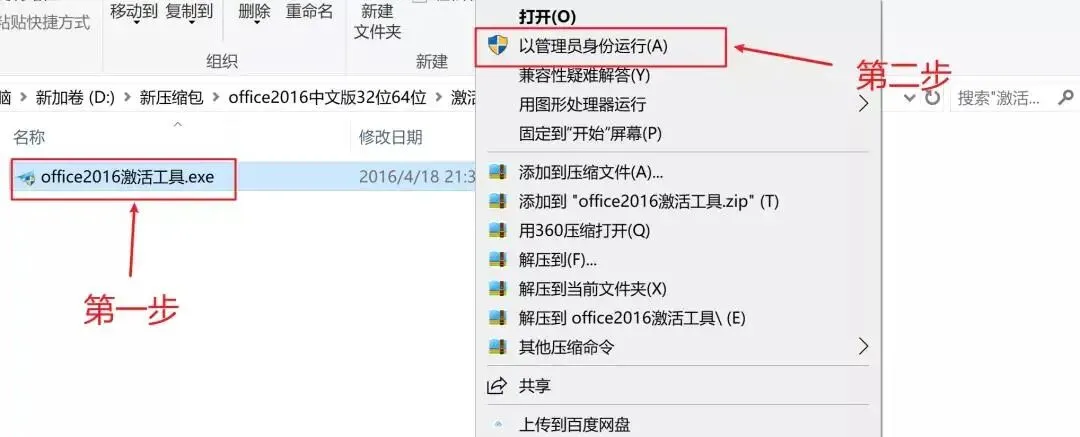Open the address bar history dropdown arrow
This screenshot has width=1080, height=437.
[x=909, y=99]
